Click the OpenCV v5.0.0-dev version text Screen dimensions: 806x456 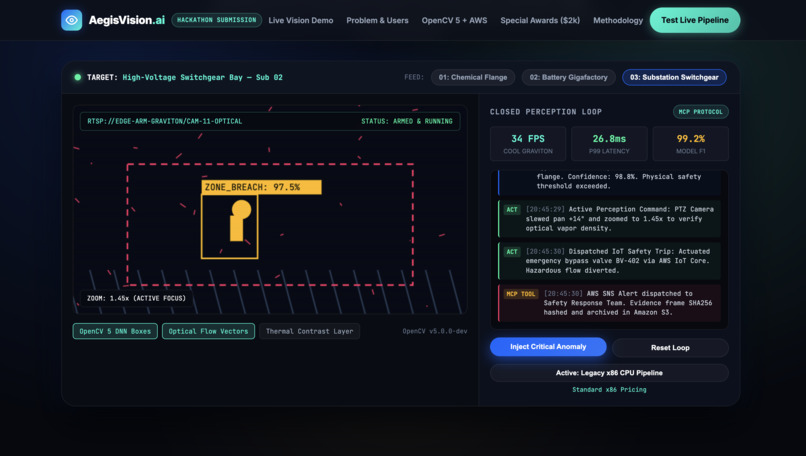(435, 331)
